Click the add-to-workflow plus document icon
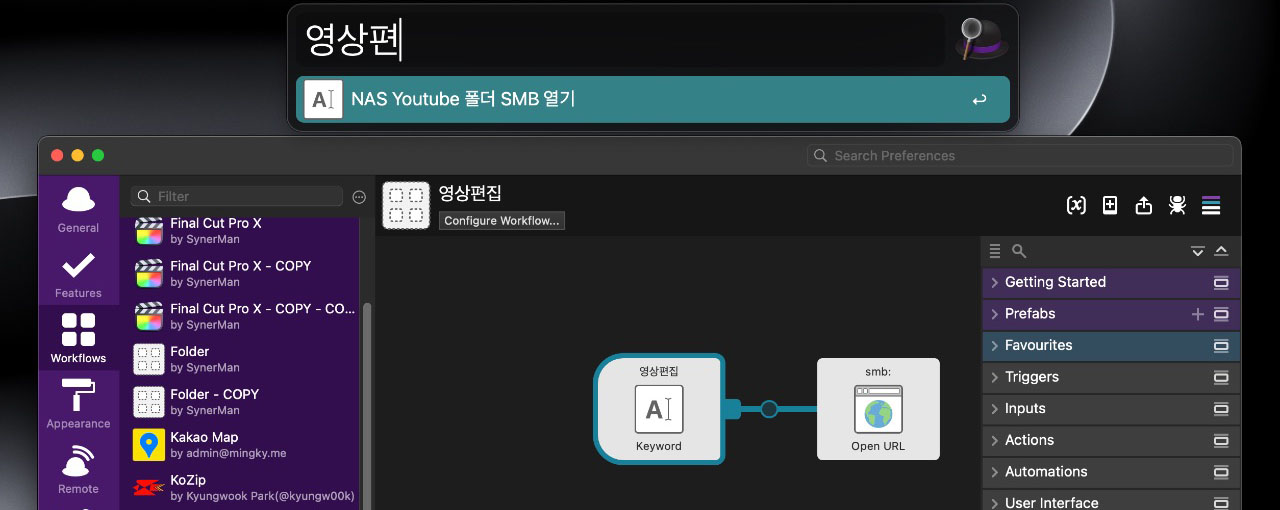The width and height of the screenshot is (1280, 510). coord(1110,205)
